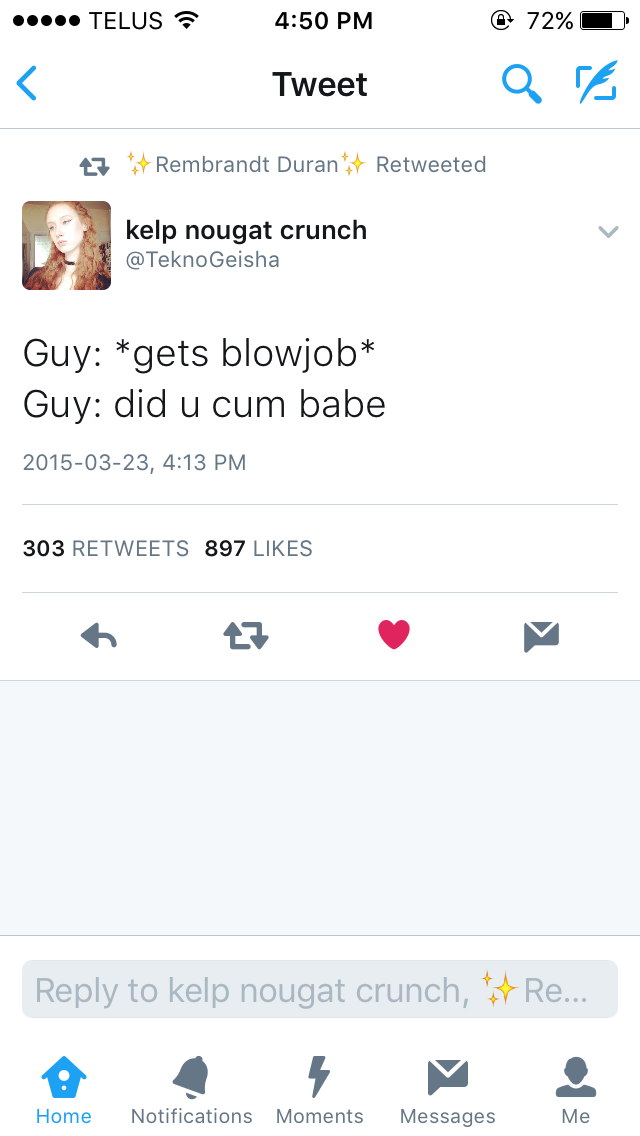This screenshot has height=1136, width=640.
Task: Open the Notifications tab
Action: pyautogui.click(x=191, y=1090)
